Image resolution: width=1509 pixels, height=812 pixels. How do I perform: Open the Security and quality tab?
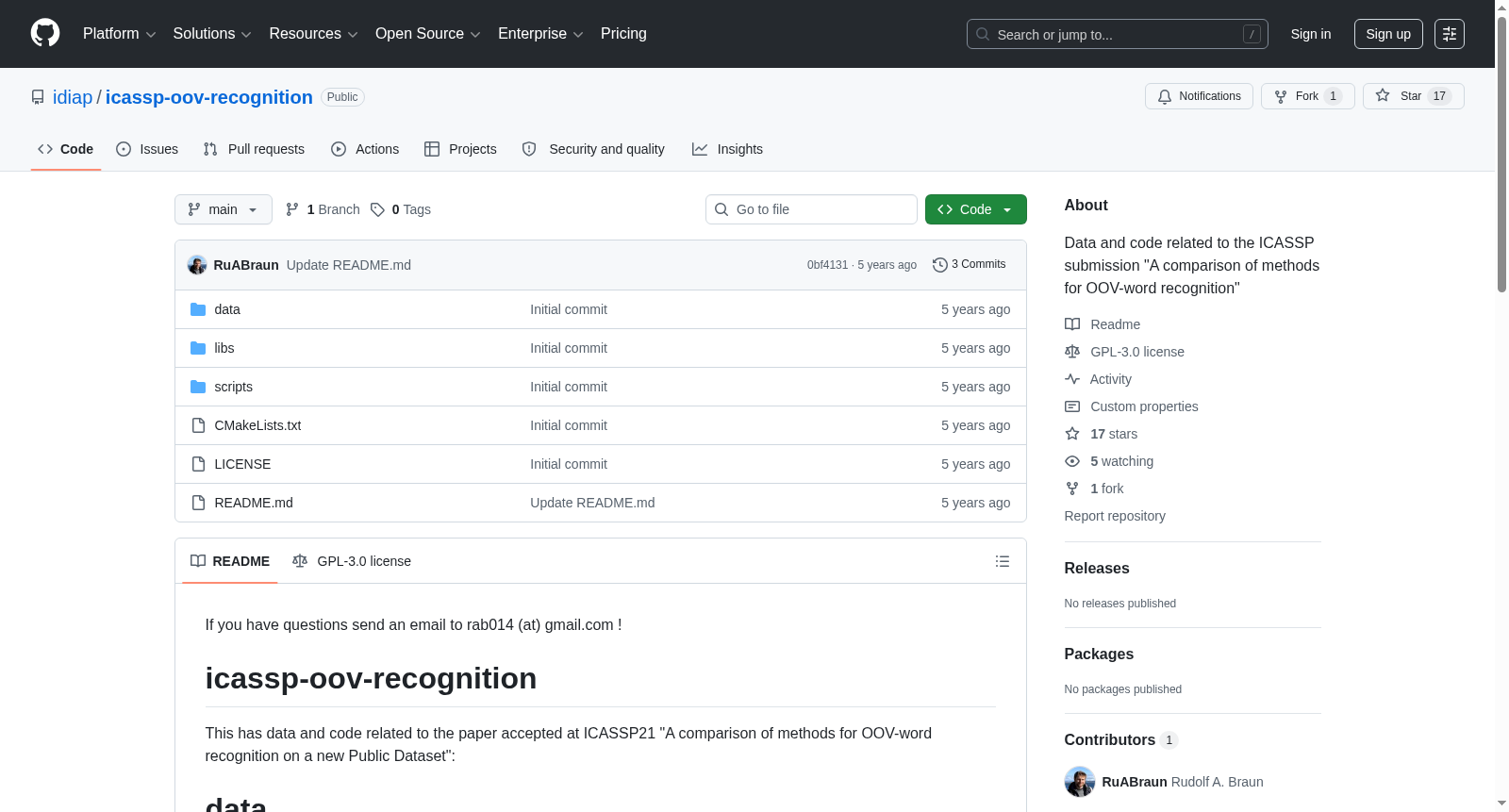tap(593, 149)
